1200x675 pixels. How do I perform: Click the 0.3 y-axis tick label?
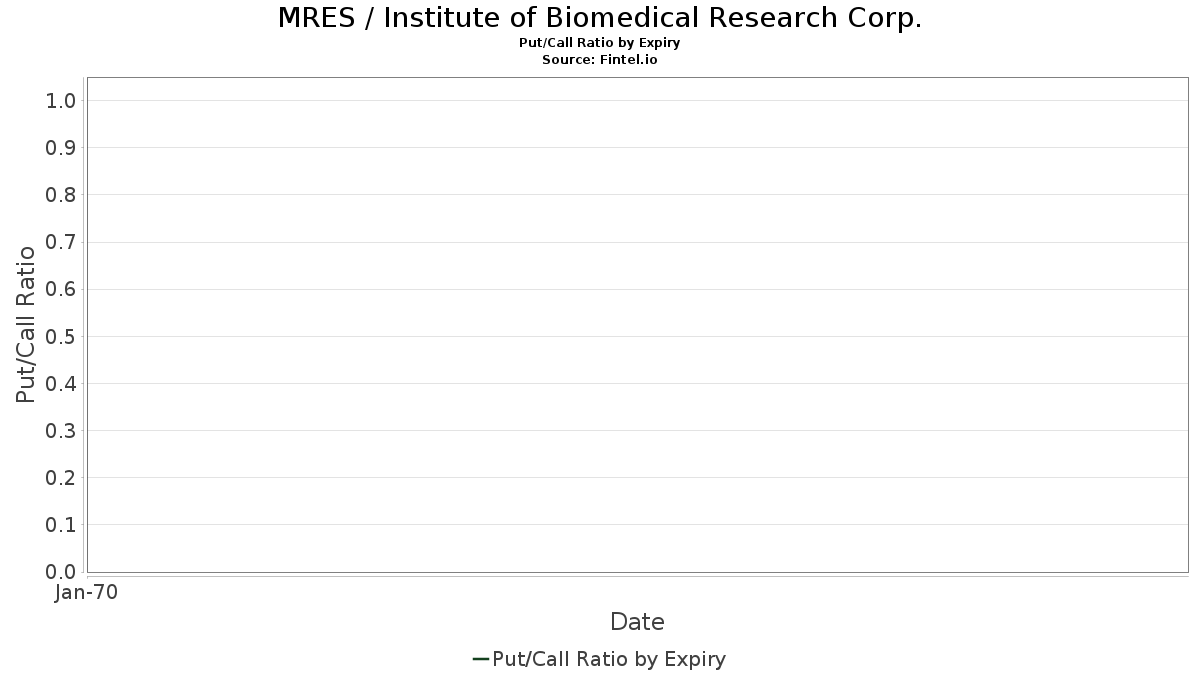click(61, 431)
